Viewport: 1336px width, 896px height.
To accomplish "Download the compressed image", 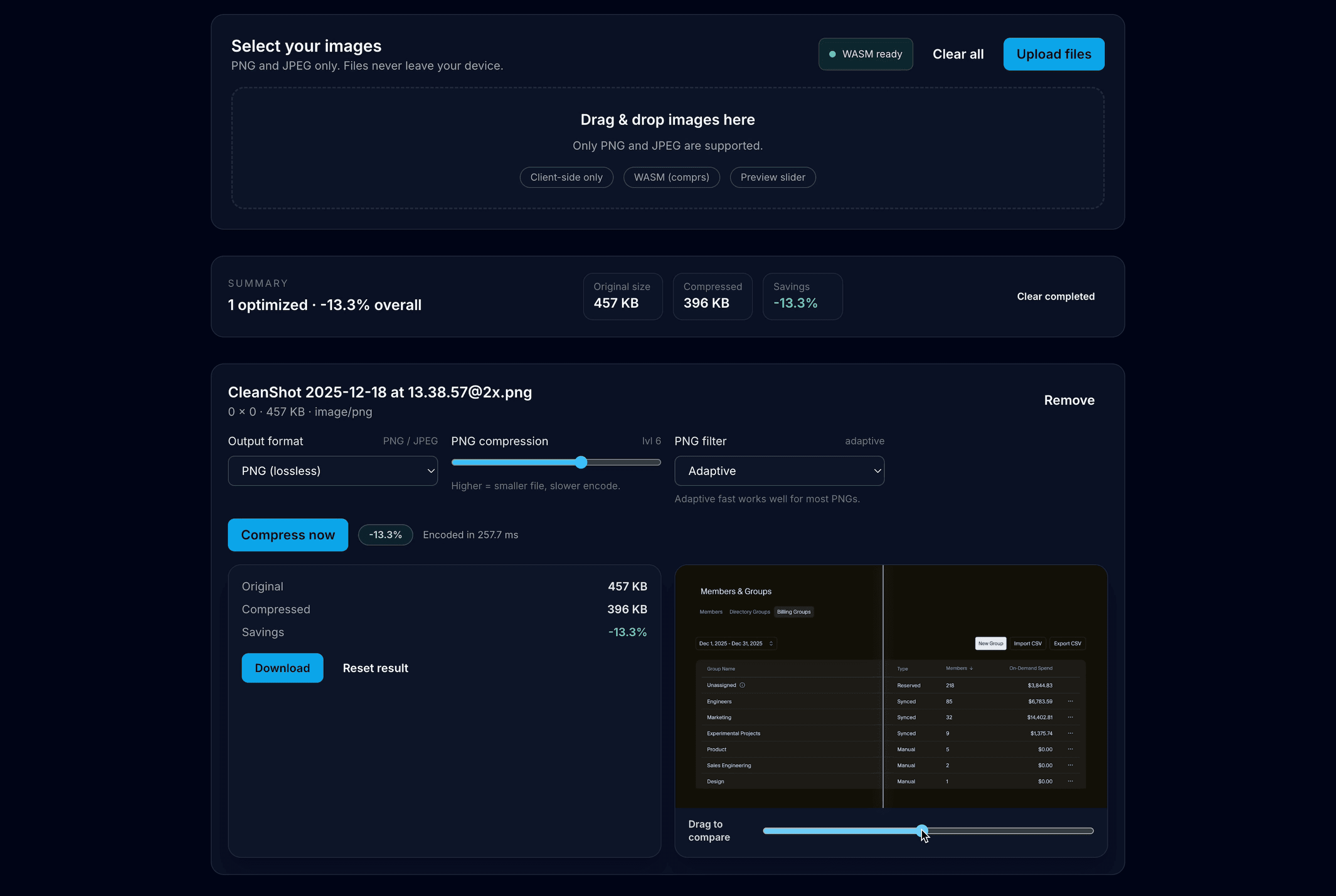I will click(282, 667).
